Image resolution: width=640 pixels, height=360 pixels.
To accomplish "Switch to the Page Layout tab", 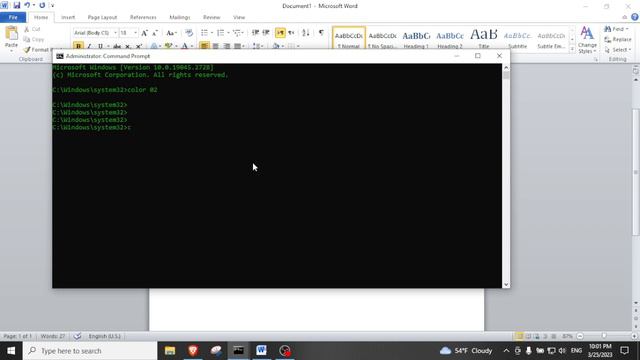I will (x=102, y=17).
